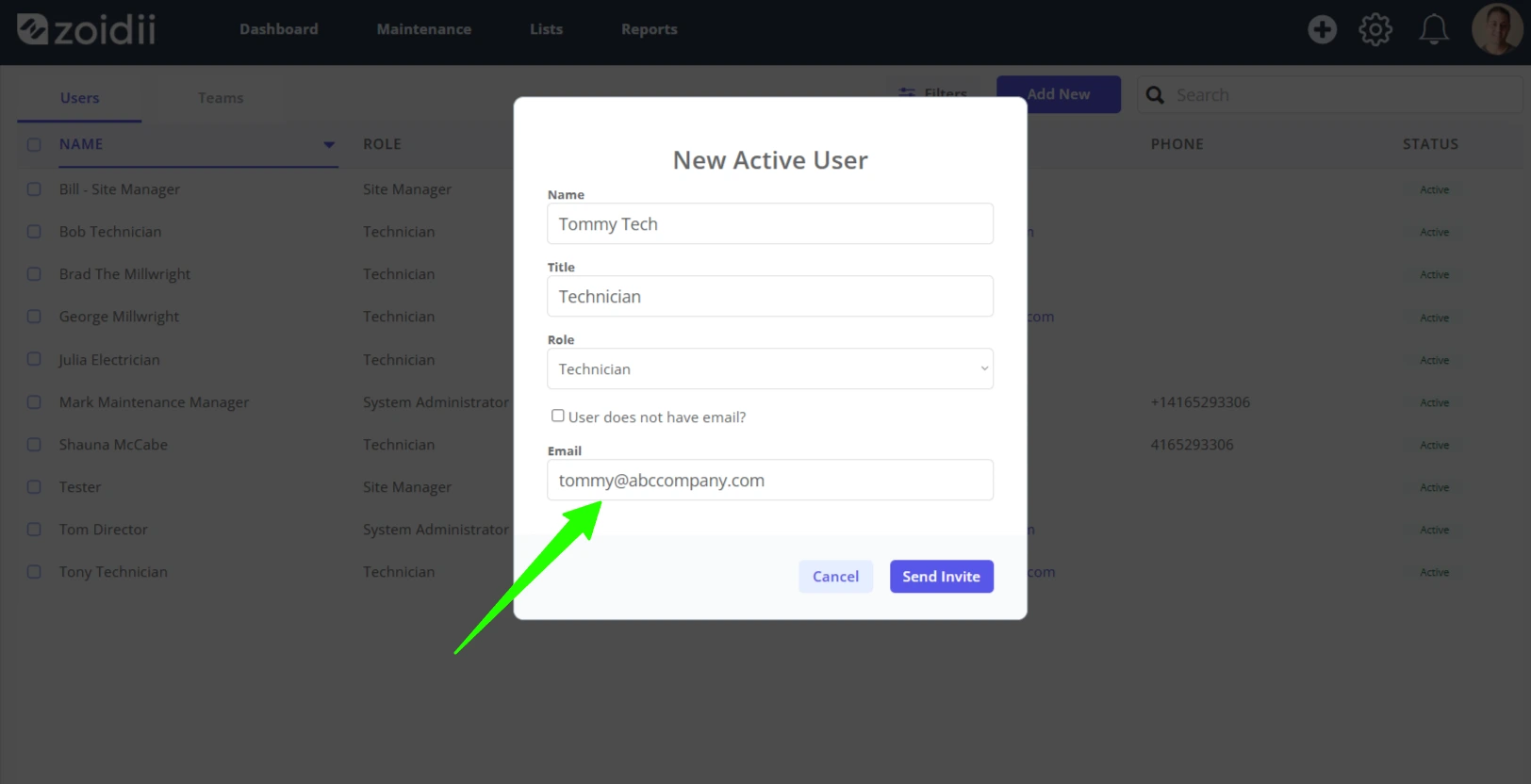Open the plus quick-add icon
The image size is (1531, 784).
(x=1322, y=29)
